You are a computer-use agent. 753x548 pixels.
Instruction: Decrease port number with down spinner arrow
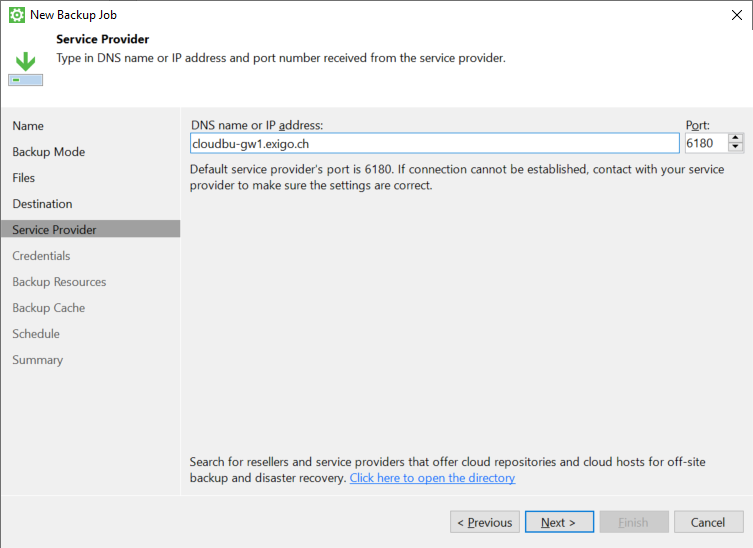(735, 147)
